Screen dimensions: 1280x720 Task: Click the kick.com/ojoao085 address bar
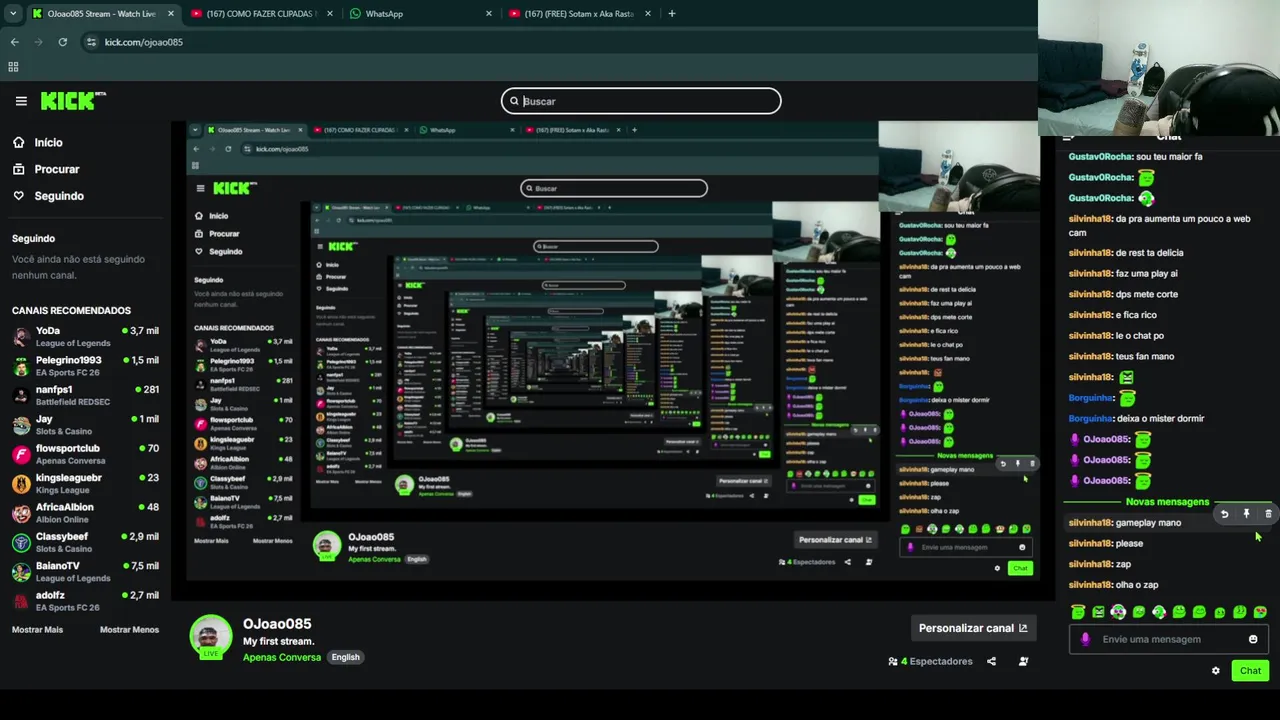560,42
